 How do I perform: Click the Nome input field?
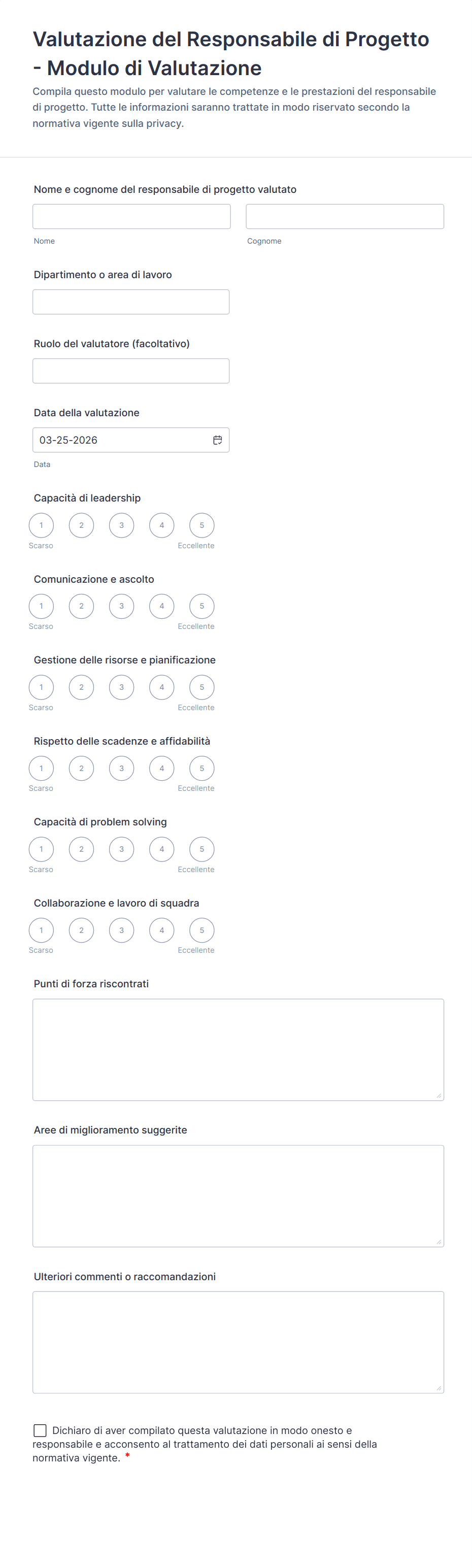pyautogui.click(x=131, y=217)
